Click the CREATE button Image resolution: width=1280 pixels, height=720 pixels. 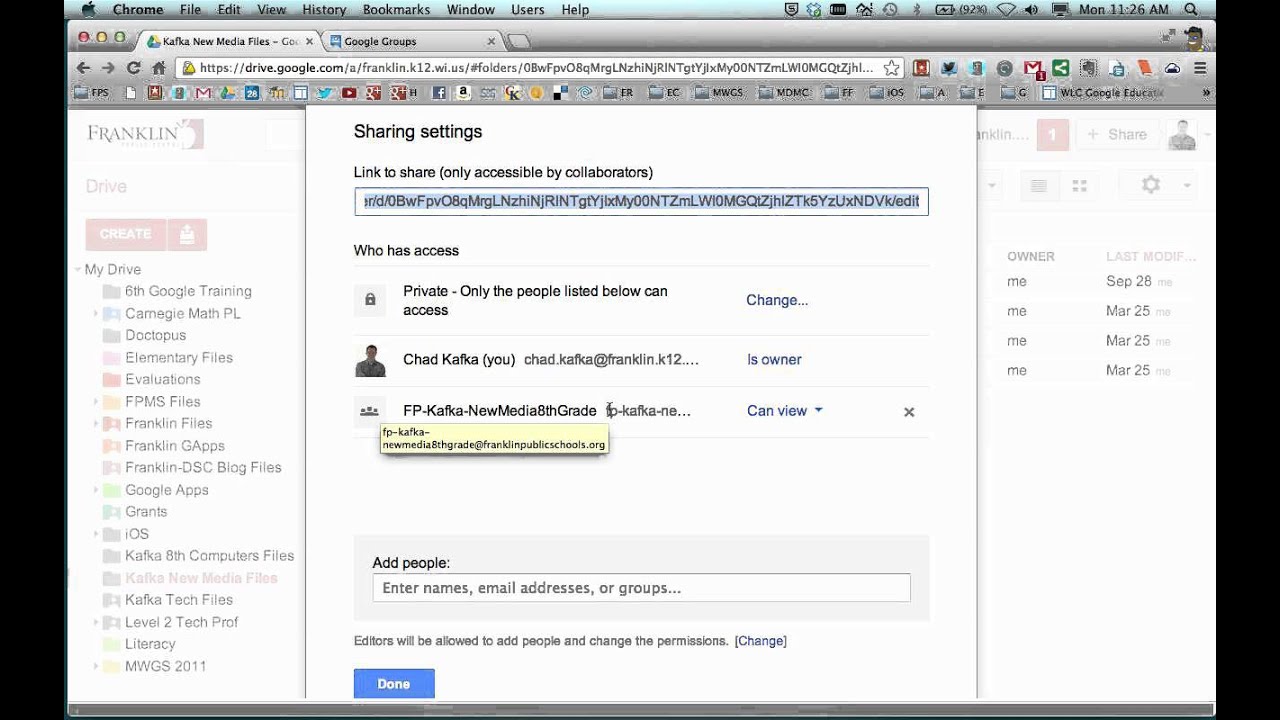125,234
